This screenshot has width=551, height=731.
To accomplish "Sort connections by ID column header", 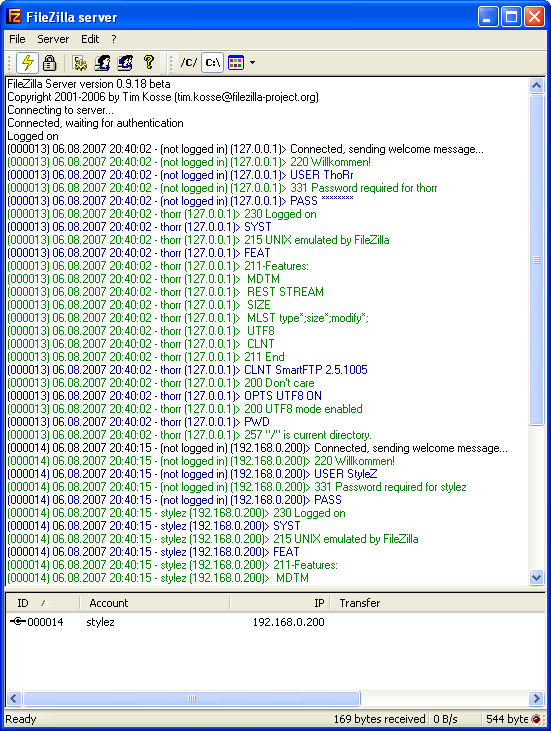I will [42, 603].
